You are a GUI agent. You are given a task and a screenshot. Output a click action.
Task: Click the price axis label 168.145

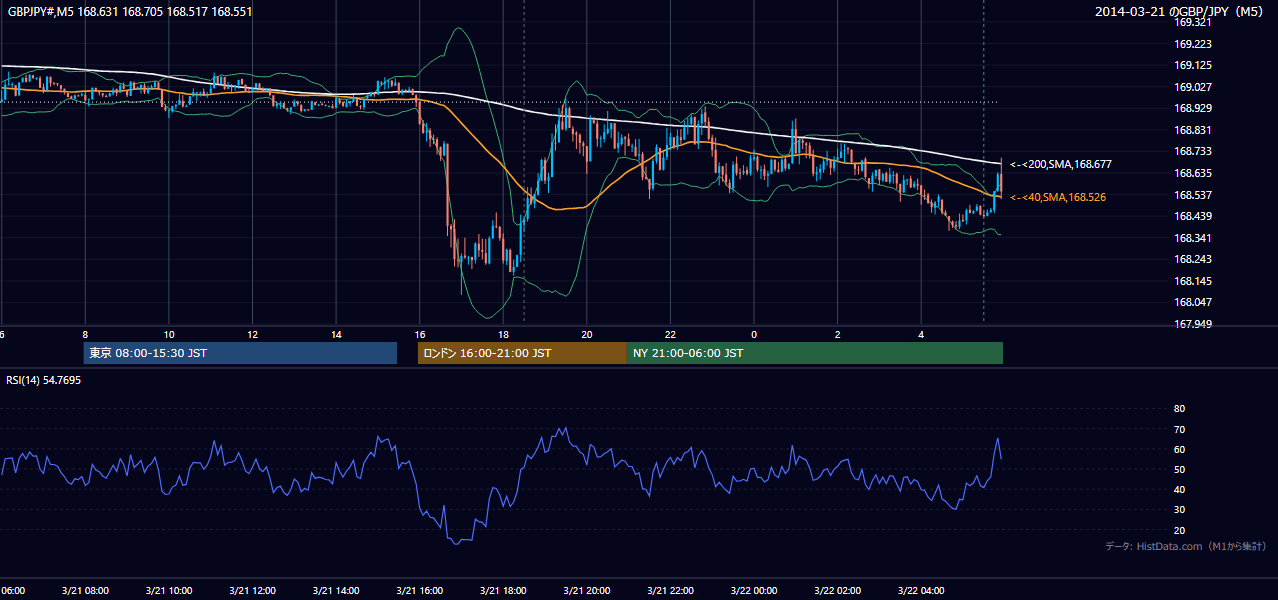tap(1192, 282)
